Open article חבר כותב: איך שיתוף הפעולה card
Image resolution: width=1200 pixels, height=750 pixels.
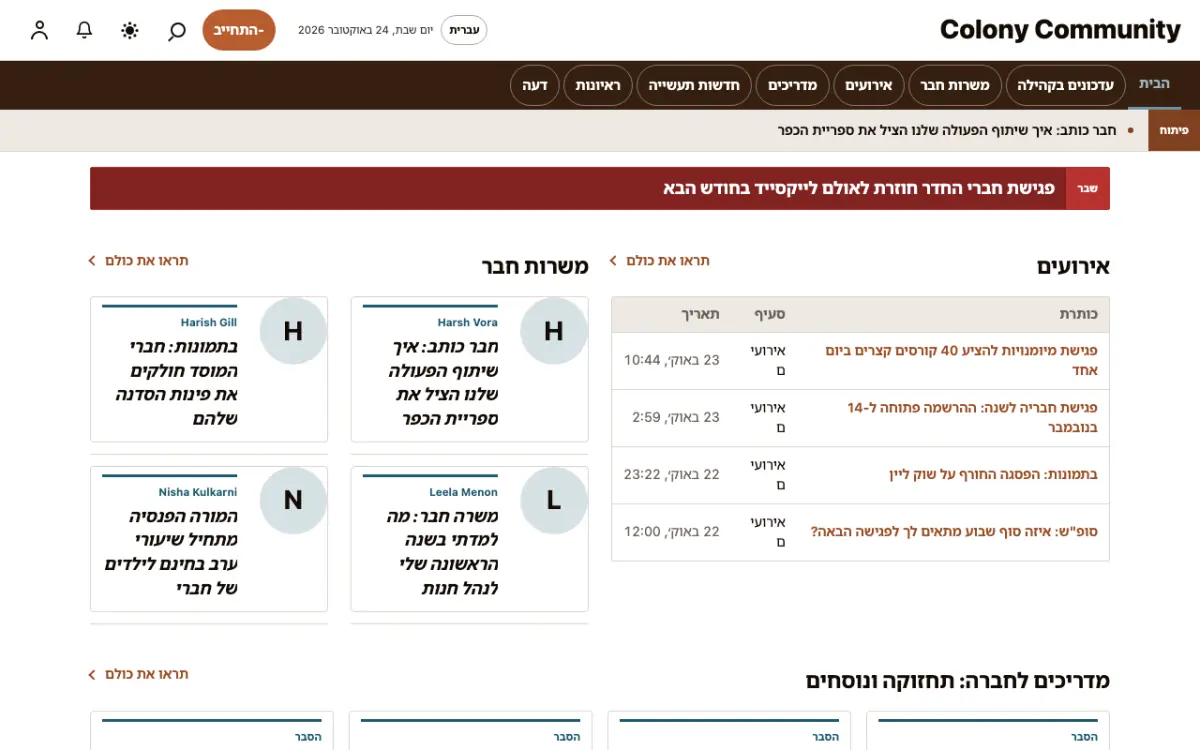click(443, 383)
